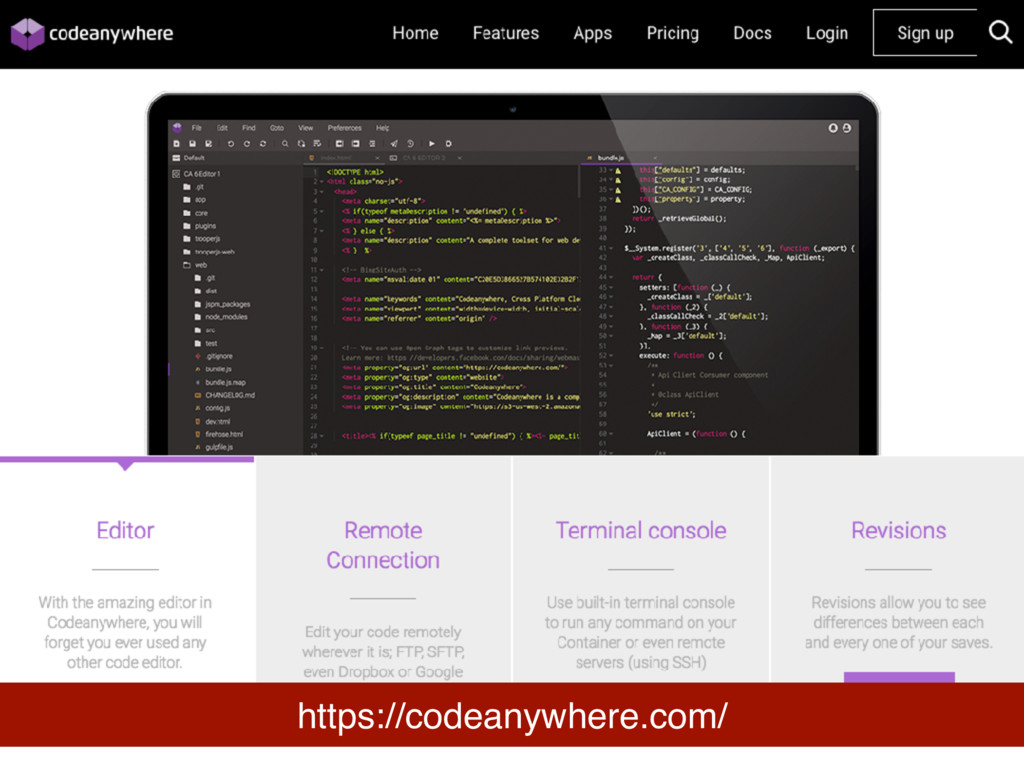Click the first round icon at editor top-right
This screenshot has height=768, width=1024.
[x=833, y=128]
